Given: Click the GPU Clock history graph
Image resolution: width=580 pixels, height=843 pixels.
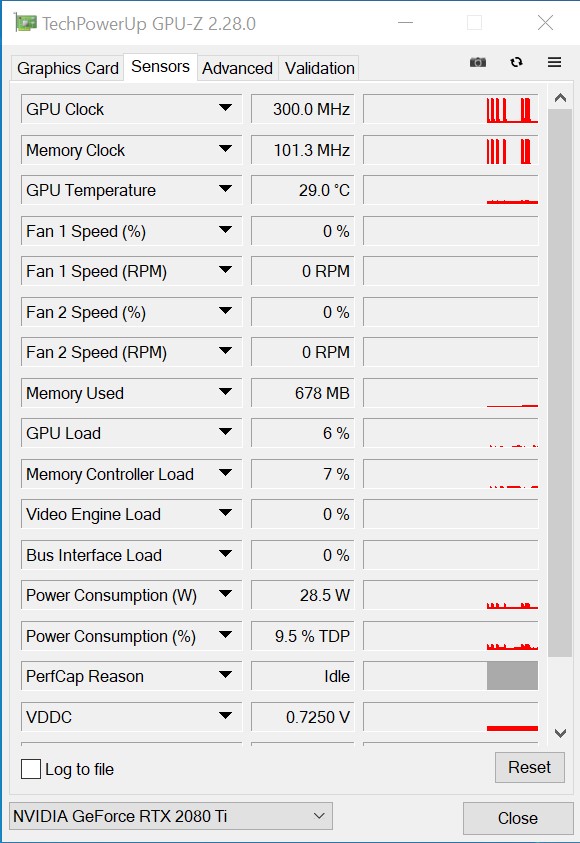Looking at the screenshot, I should (450, 109).
